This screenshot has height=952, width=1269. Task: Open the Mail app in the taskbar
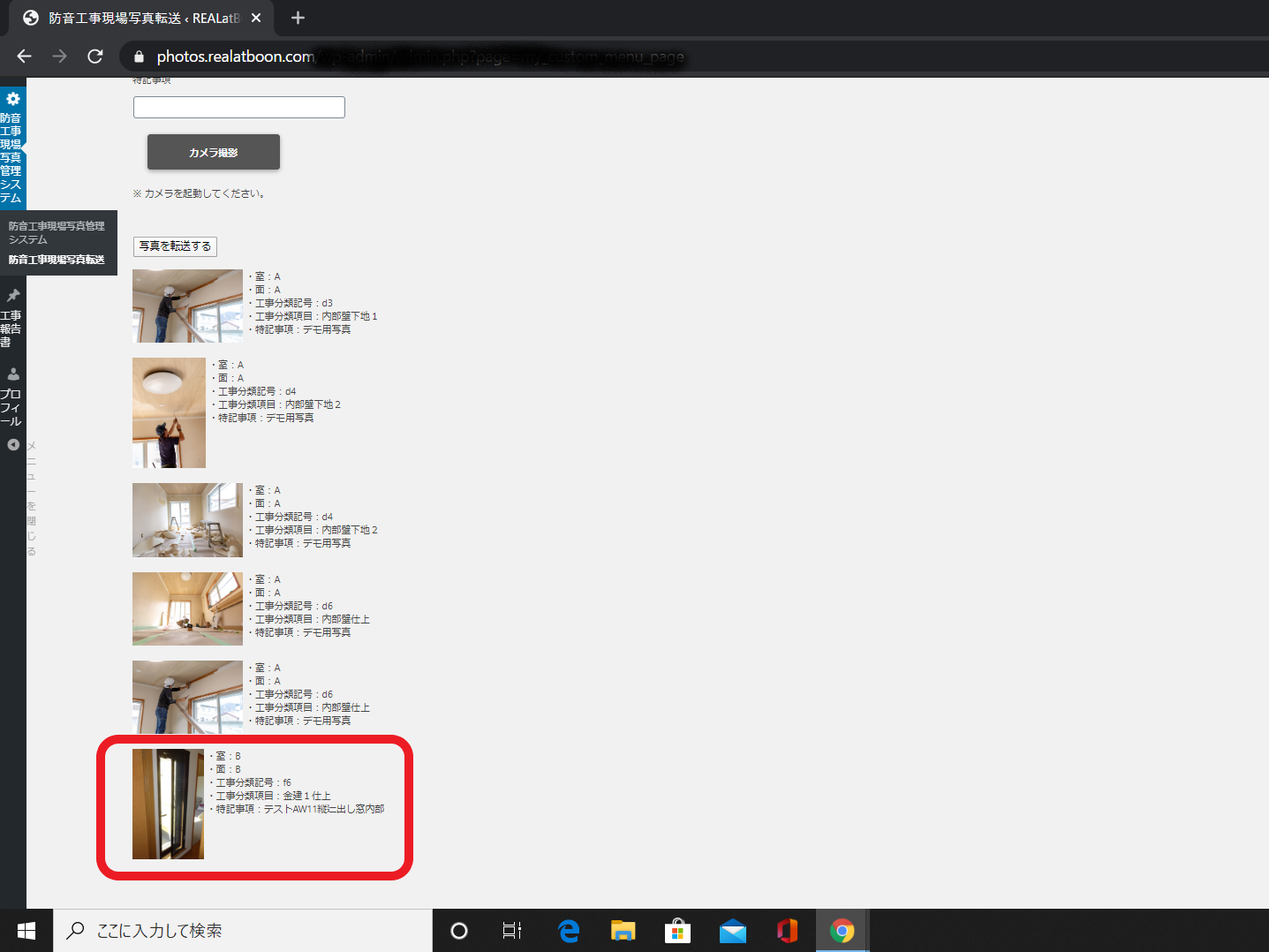click(732, 931)
